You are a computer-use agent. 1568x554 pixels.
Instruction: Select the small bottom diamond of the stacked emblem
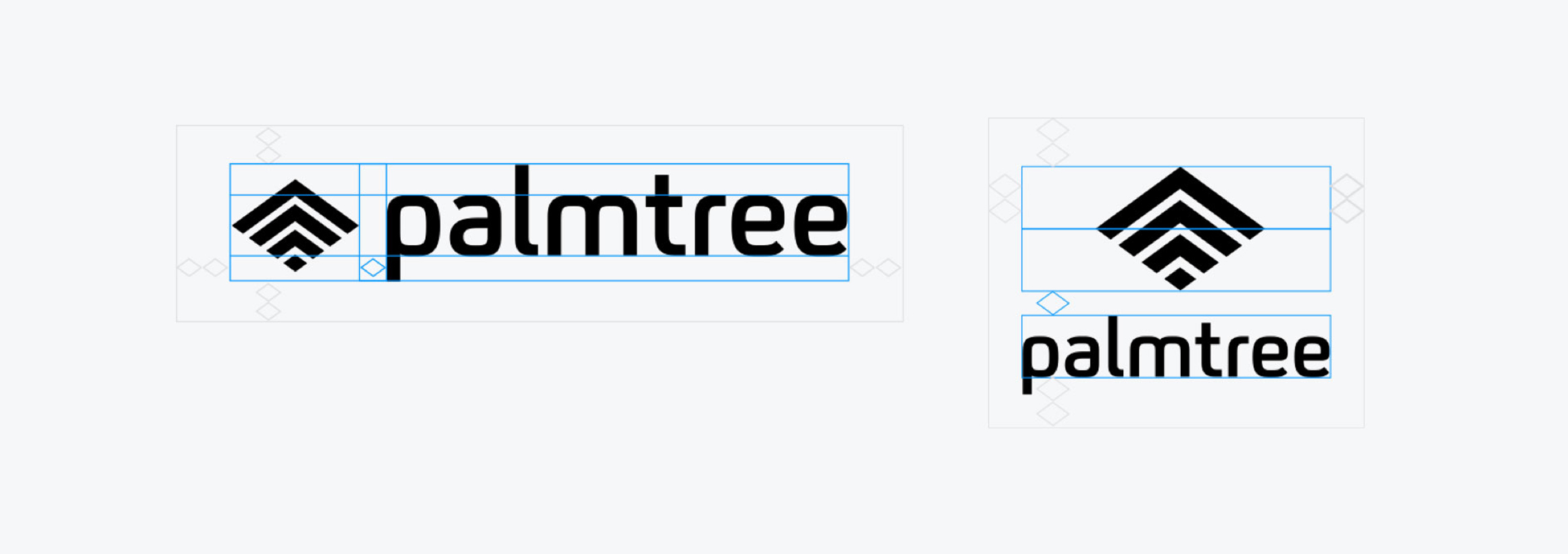(1180, 278)
